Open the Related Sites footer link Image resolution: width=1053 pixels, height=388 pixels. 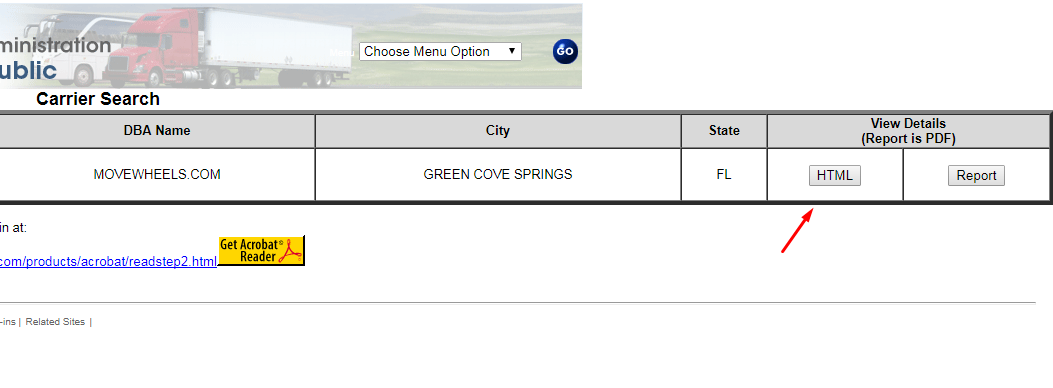(x=55, y=322)
